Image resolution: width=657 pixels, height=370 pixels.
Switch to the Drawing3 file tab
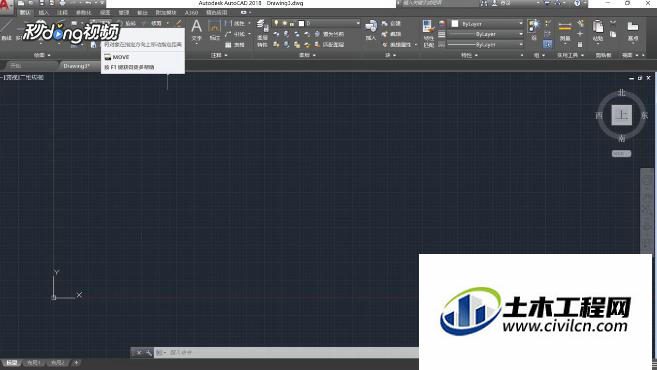(x=76, y=66)
